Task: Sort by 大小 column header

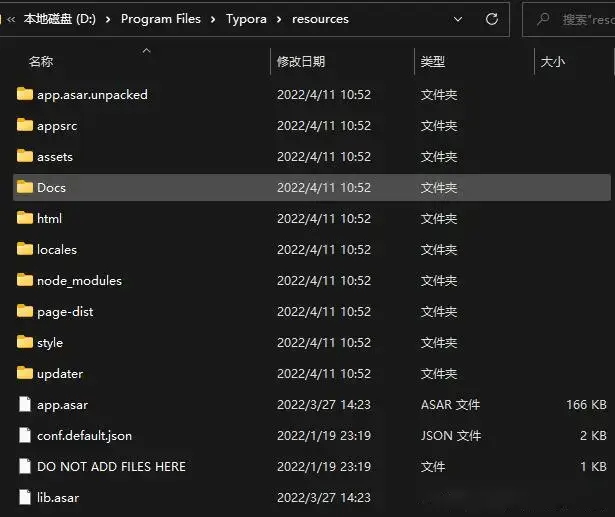Action: click(553, 62)
